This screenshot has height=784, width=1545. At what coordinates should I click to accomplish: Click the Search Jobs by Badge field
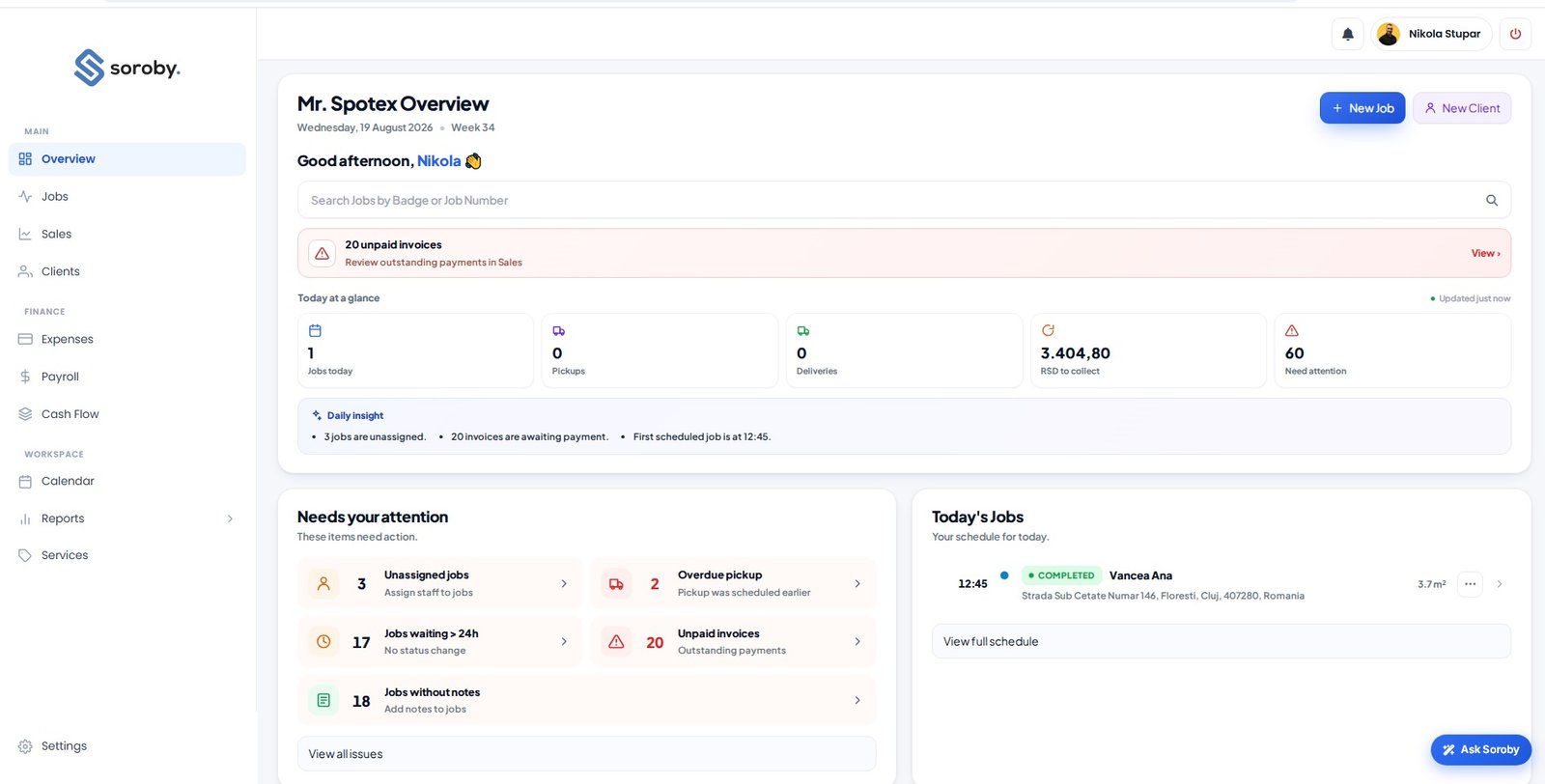click(x=904, y=201)
